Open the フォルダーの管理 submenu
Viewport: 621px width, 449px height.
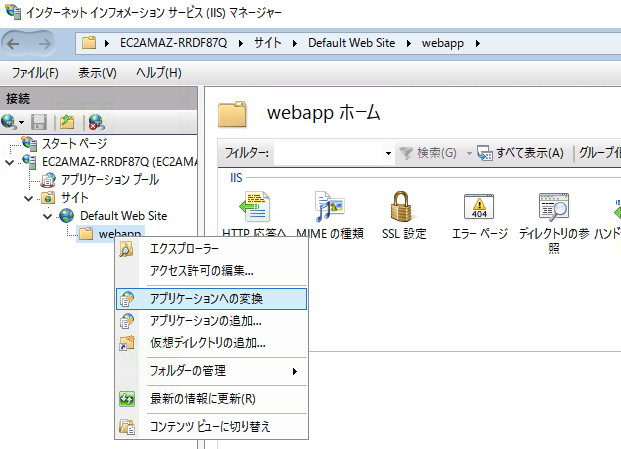[211, 371]
